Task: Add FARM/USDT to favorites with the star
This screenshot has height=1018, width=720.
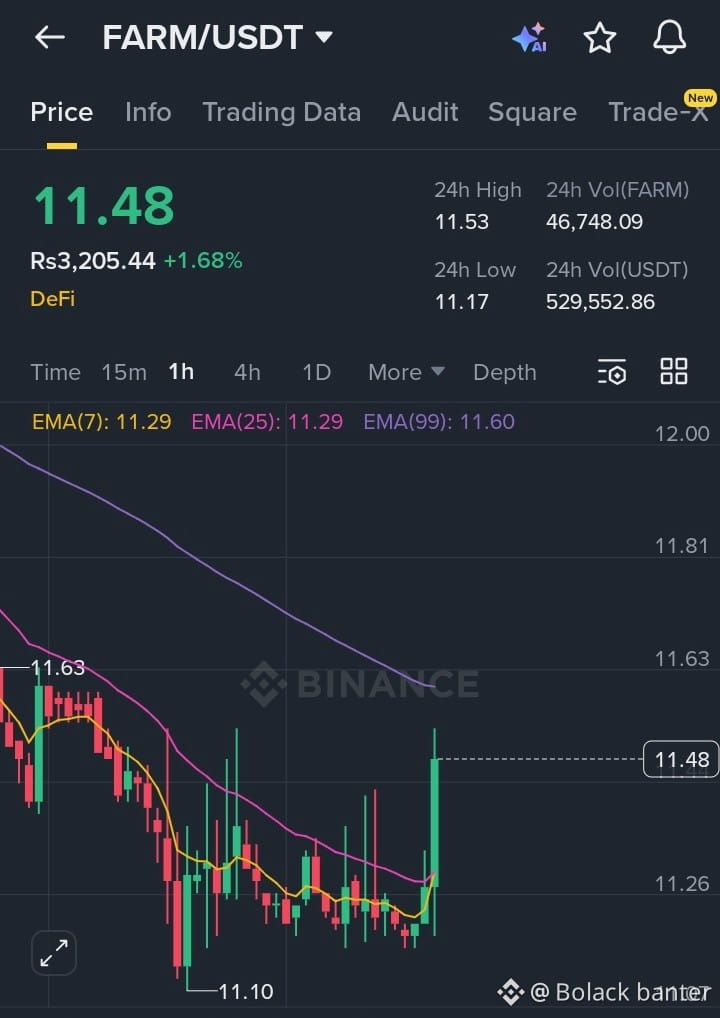Action: [599, 38]
